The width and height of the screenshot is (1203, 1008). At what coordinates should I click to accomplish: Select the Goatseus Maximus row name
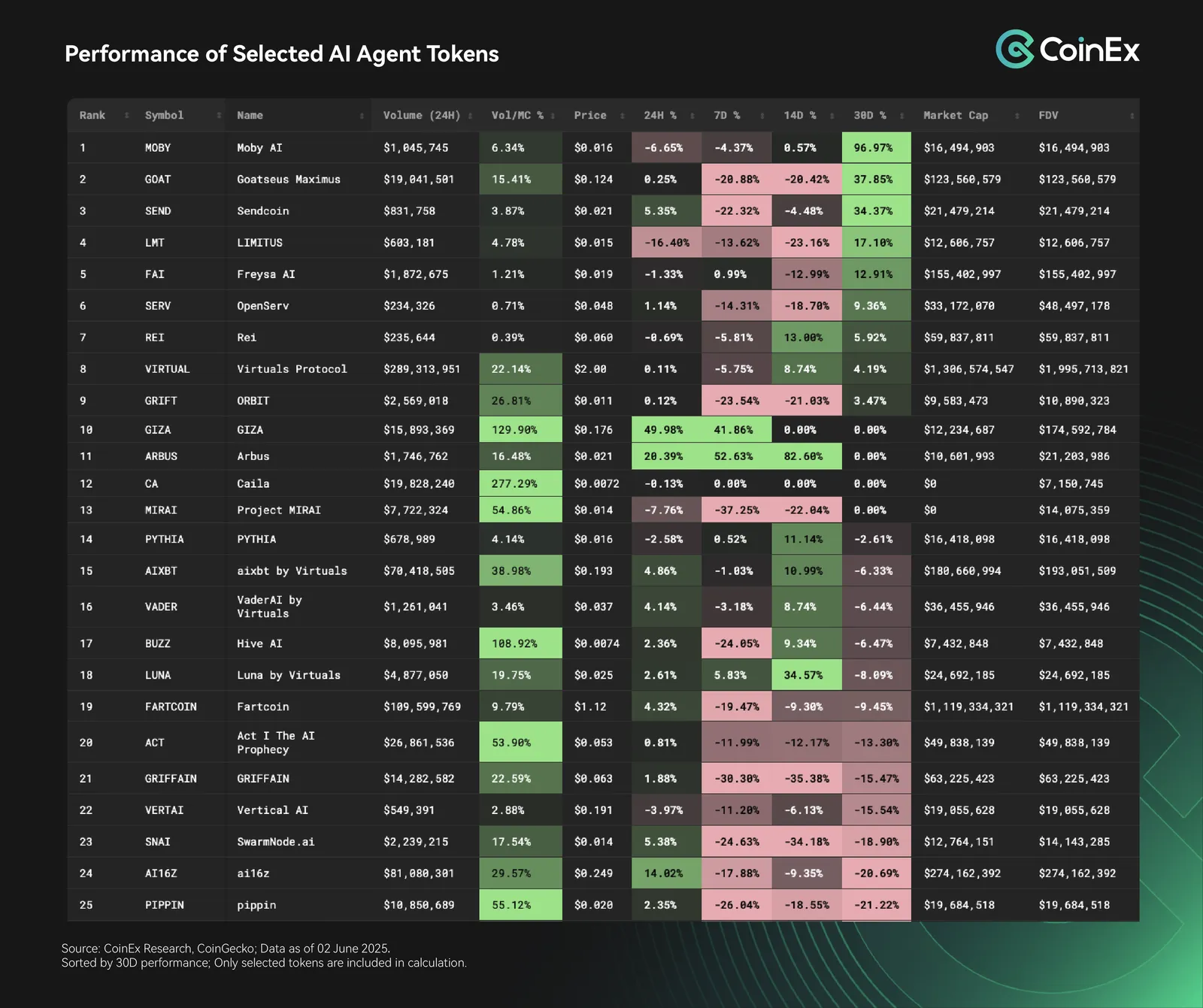click(289, 180)
